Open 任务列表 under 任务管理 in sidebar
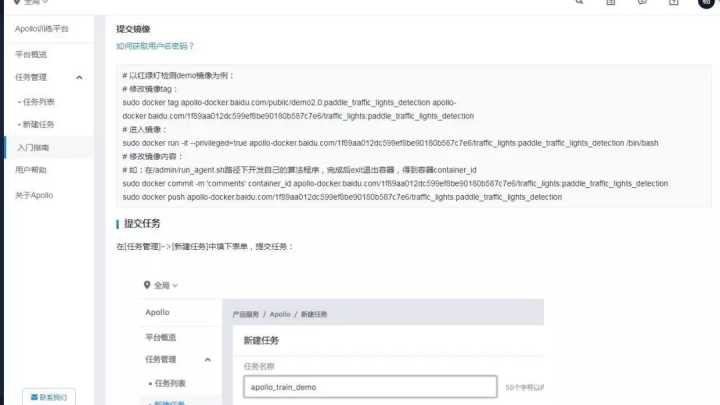720x405 pixels. 39,101
